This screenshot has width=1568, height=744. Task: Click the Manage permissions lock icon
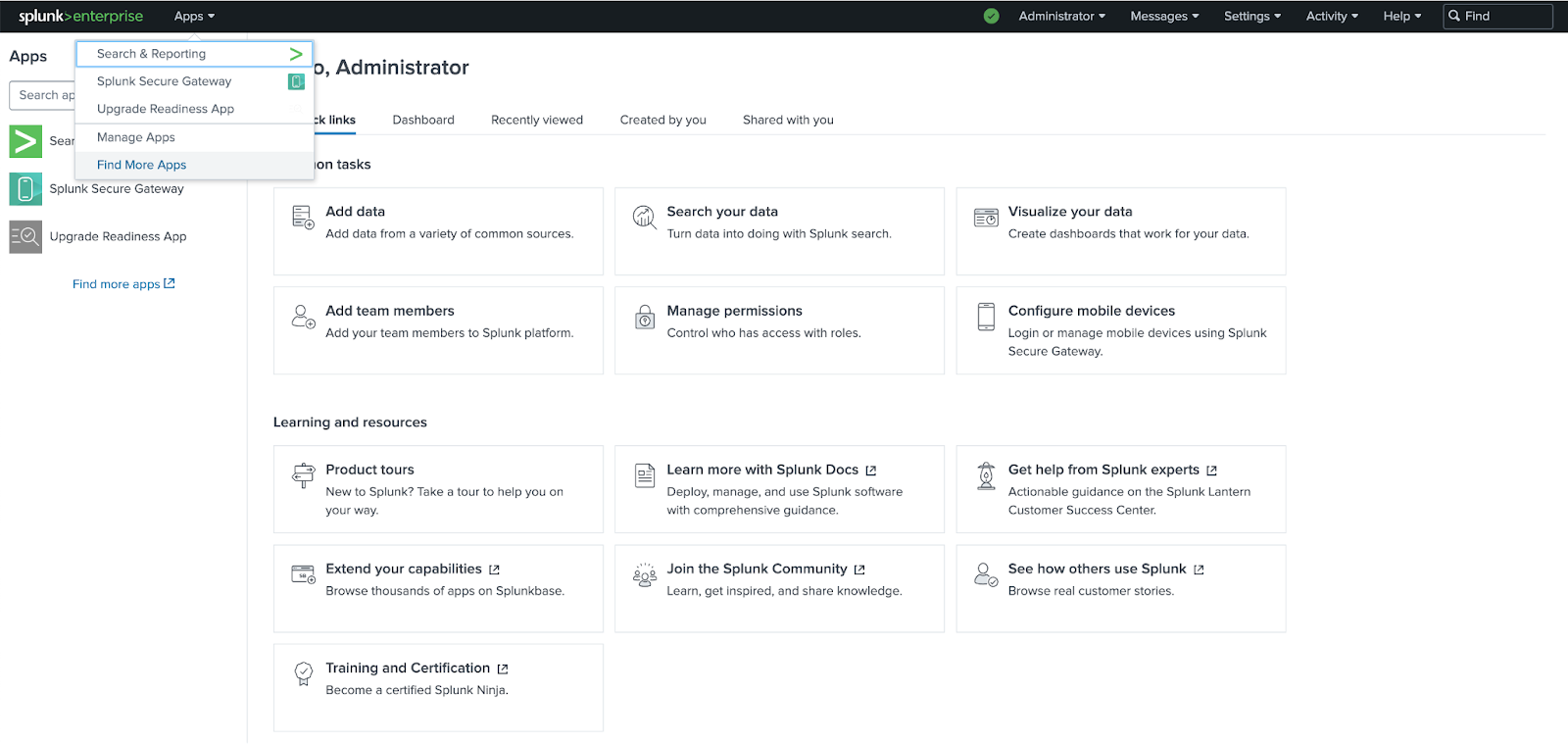click(x=644, y=317)
